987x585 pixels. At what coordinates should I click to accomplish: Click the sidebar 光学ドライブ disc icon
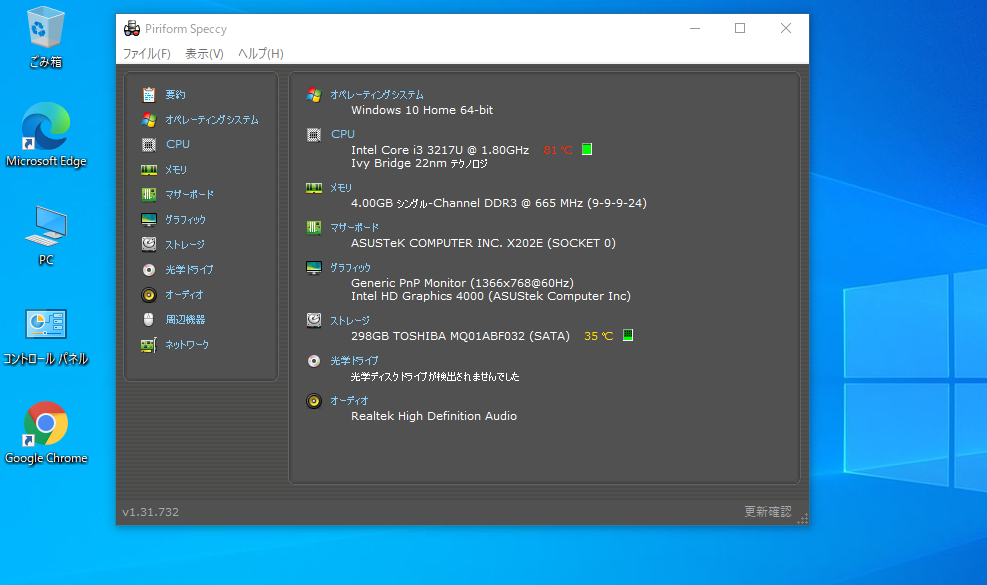click(x=149, y=270)
